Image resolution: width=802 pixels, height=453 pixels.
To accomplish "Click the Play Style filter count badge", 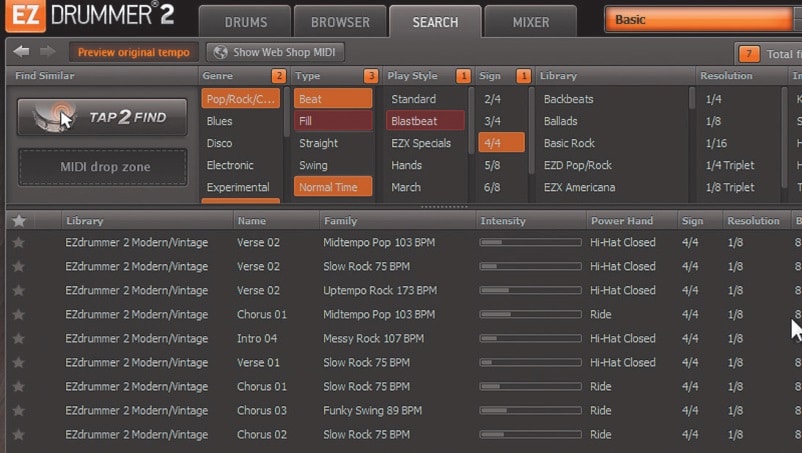I will tap(463, 76).
